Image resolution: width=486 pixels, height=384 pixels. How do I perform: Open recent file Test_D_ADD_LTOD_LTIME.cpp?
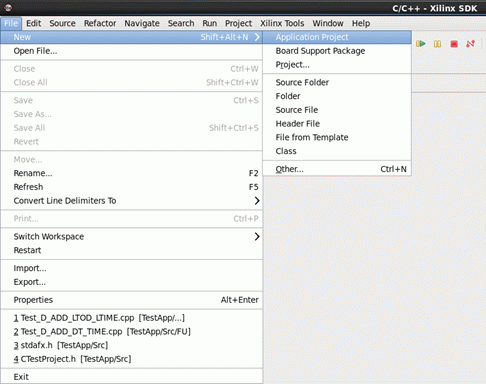point(132,318)
